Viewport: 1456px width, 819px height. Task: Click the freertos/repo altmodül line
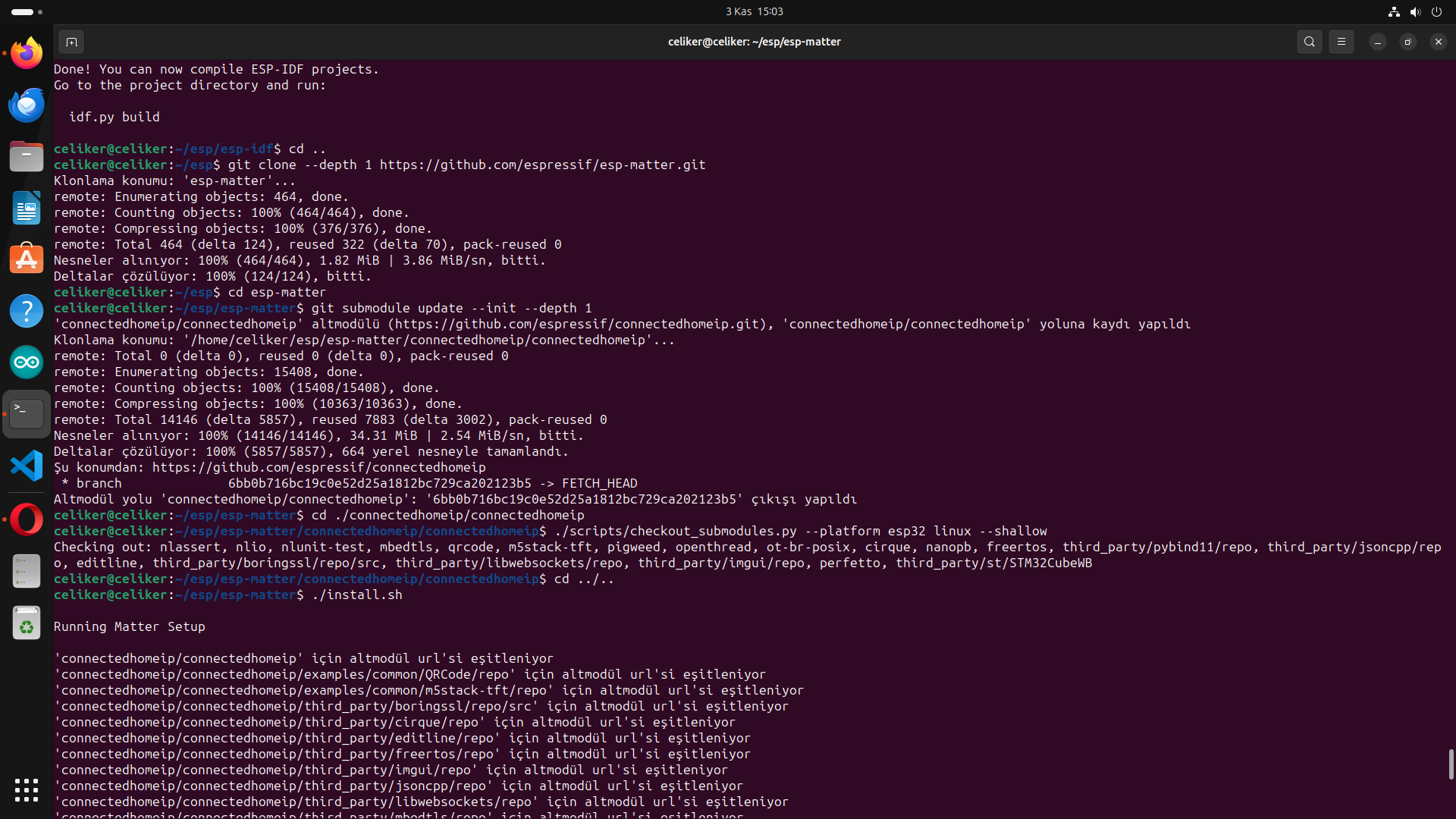coord(402,754)
